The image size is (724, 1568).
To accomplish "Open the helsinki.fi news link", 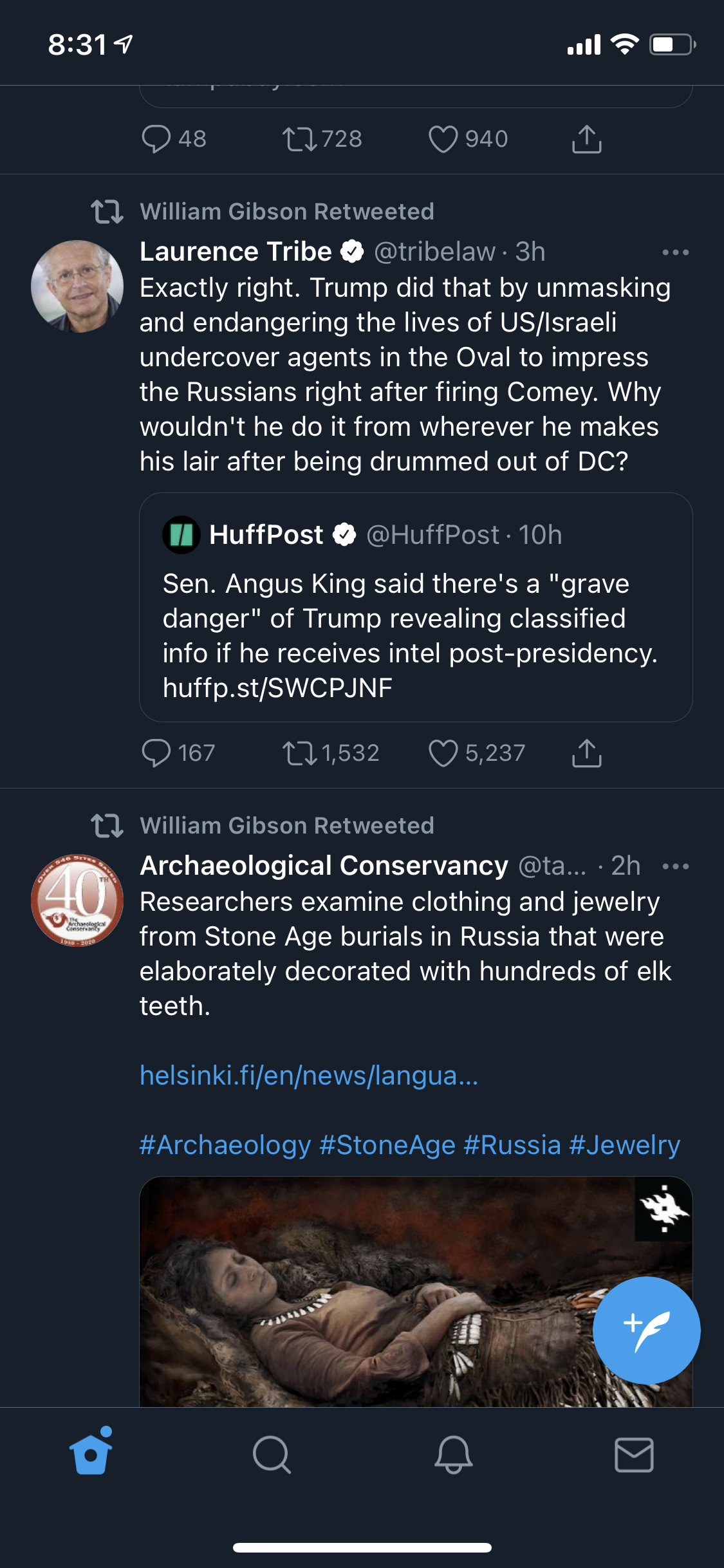I will pos(309,1076).
